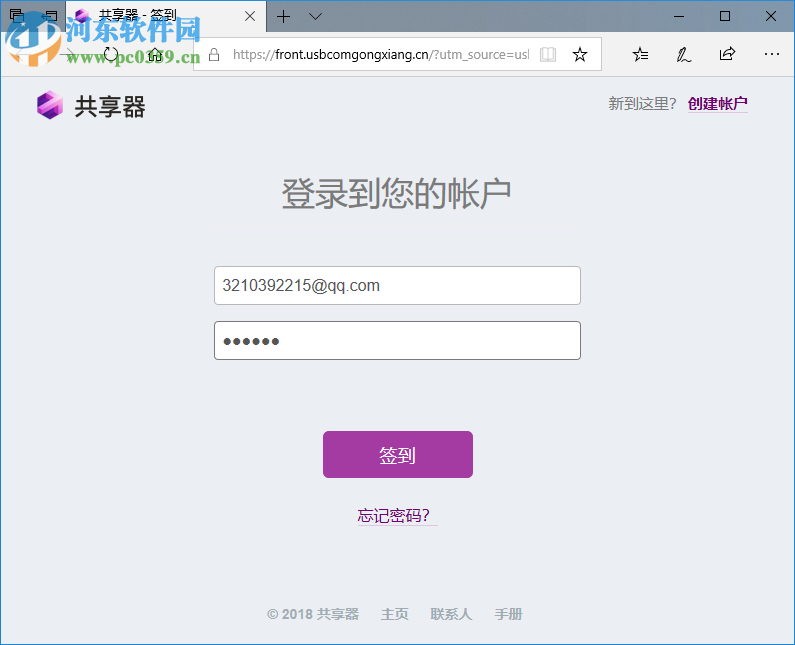Close the 共享器 - 签到 tab
The image size is (795, 645).
tap(249, 16)
